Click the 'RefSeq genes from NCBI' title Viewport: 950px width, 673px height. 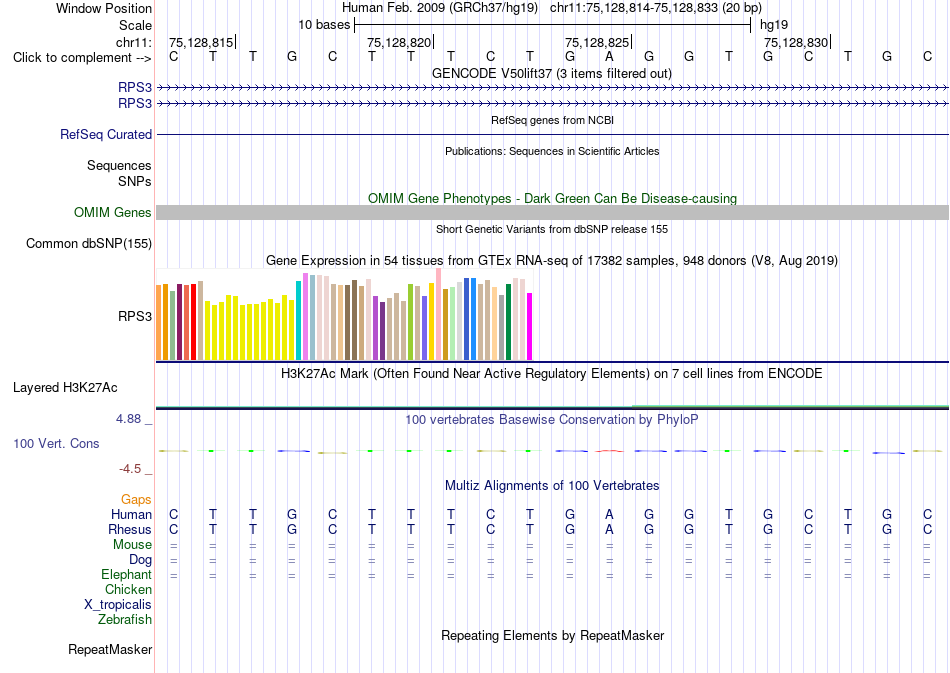[x=552, y=120]
